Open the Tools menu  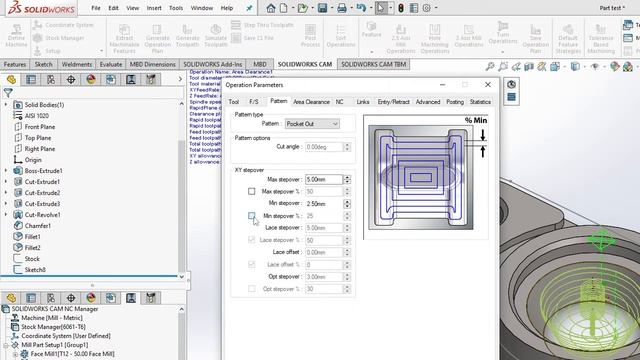pos(176,8)
